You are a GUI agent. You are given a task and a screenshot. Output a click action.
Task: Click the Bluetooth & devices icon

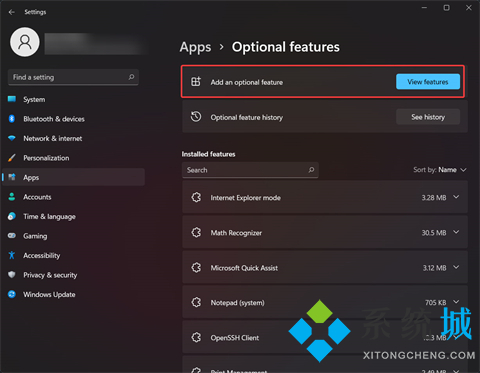tap(12, 119)
